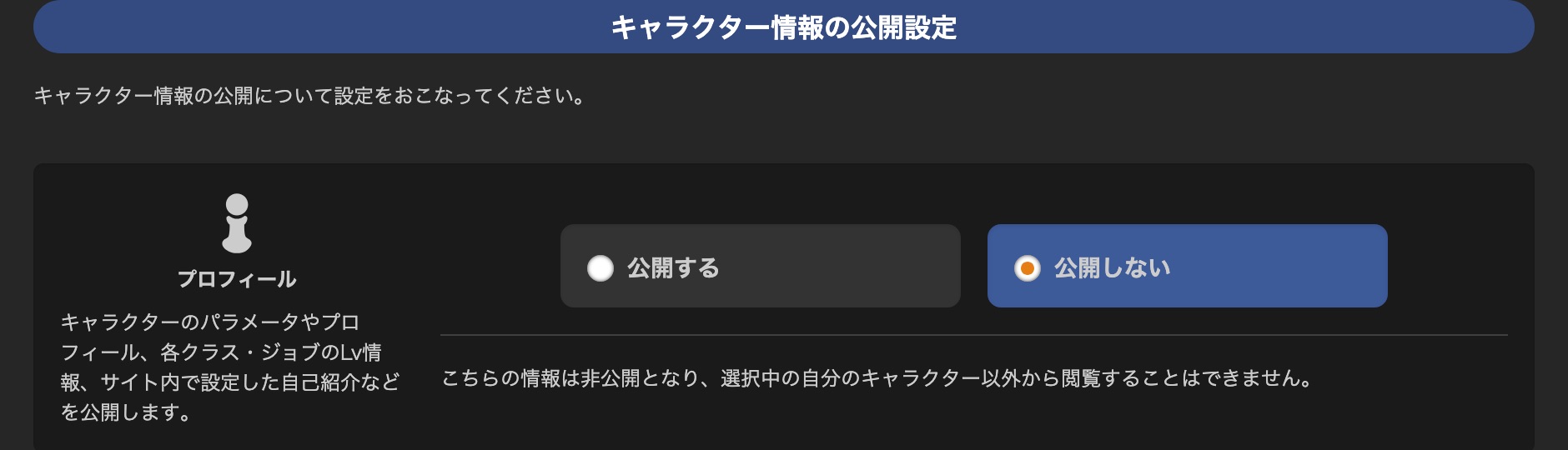Click the profile description paragraph under プロフィール
The image size is (1568, 450).
coord(230,367)
